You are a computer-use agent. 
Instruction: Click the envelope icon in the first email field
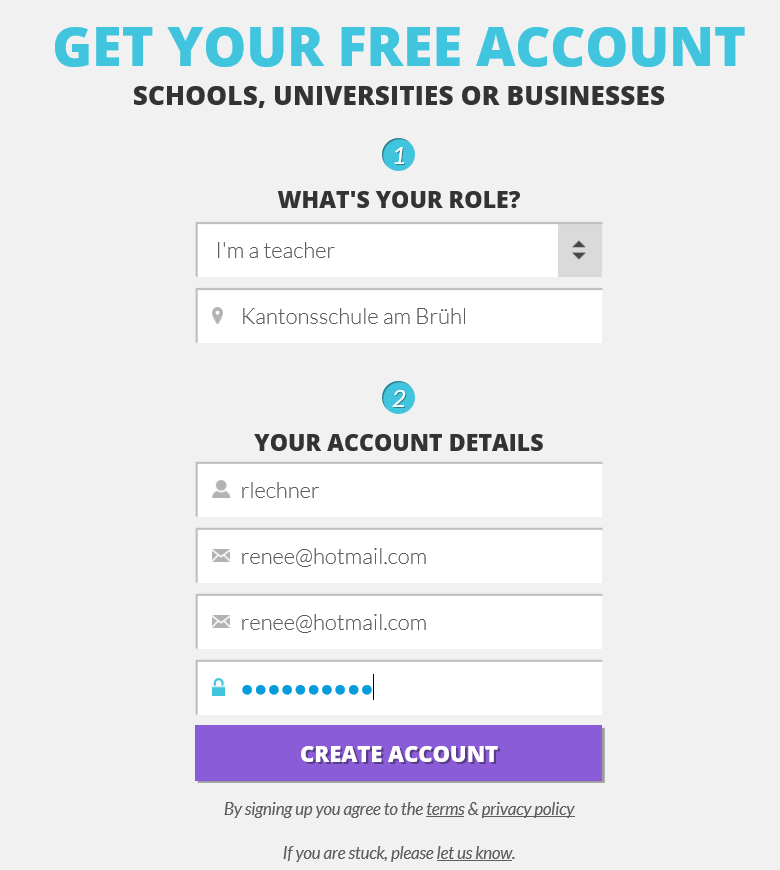point(221,556)
